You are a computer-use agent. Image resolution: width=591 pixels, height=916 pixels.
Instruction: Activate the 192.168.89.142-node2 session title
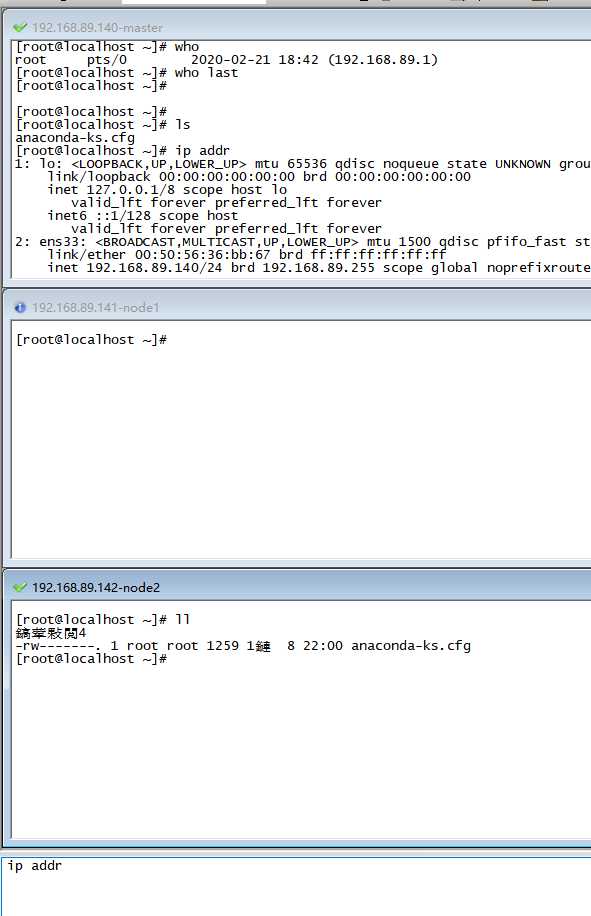[96, 587]
